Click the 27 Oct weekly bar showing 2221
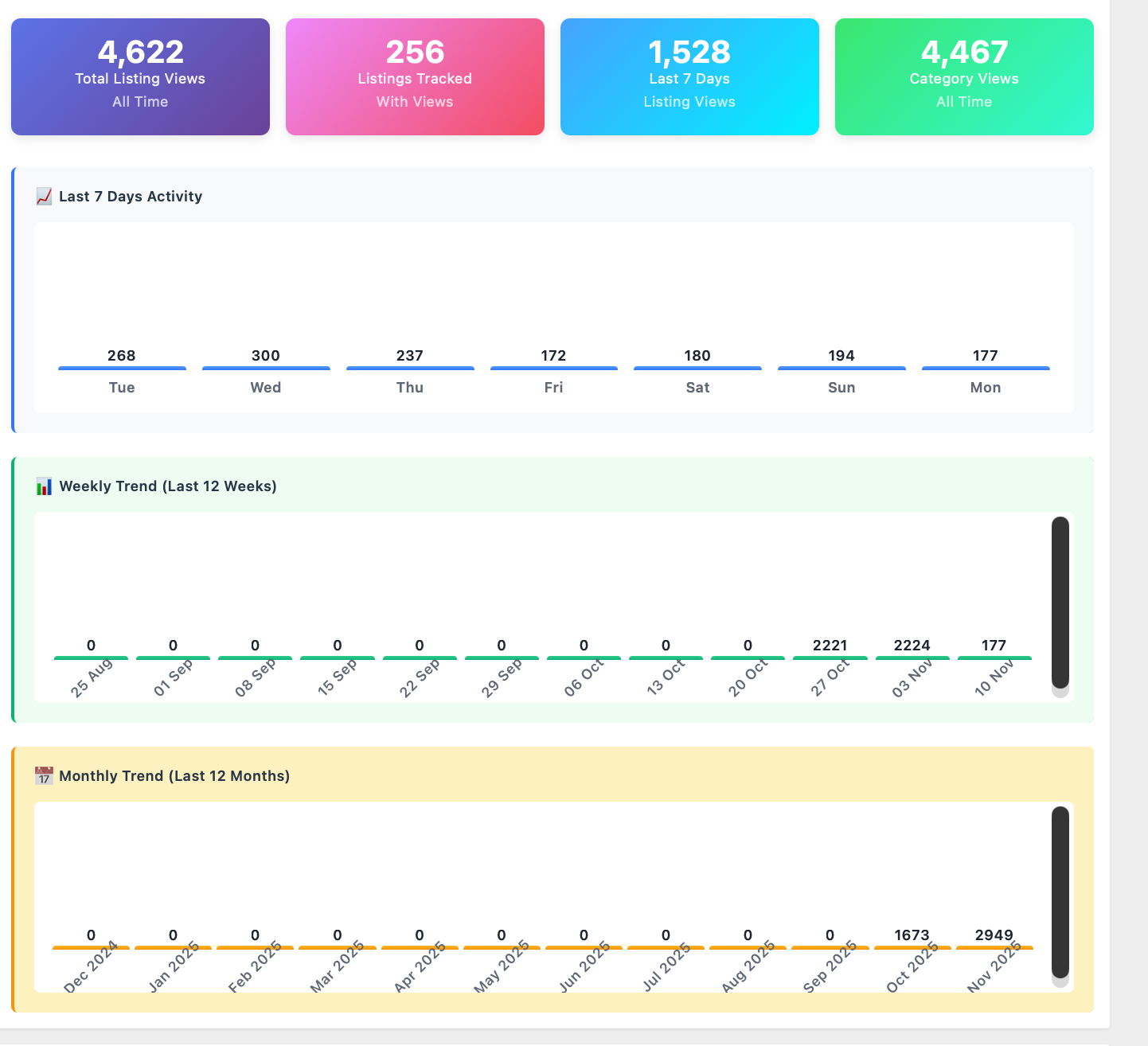 (x=830, y=658)
